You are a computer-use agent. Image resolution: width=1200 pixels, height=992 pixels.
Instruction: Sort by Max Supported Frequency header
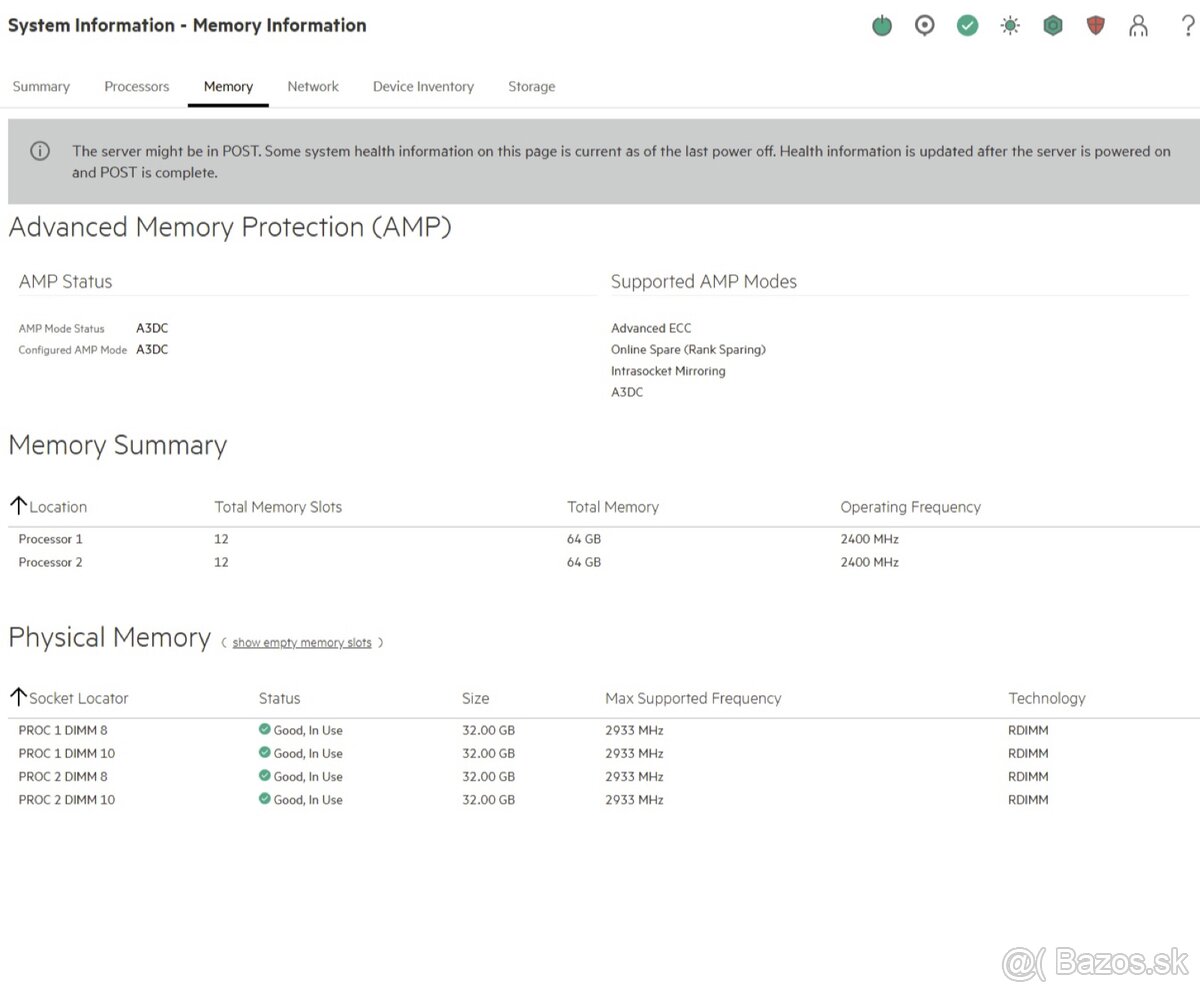click(x=693, y=698)
